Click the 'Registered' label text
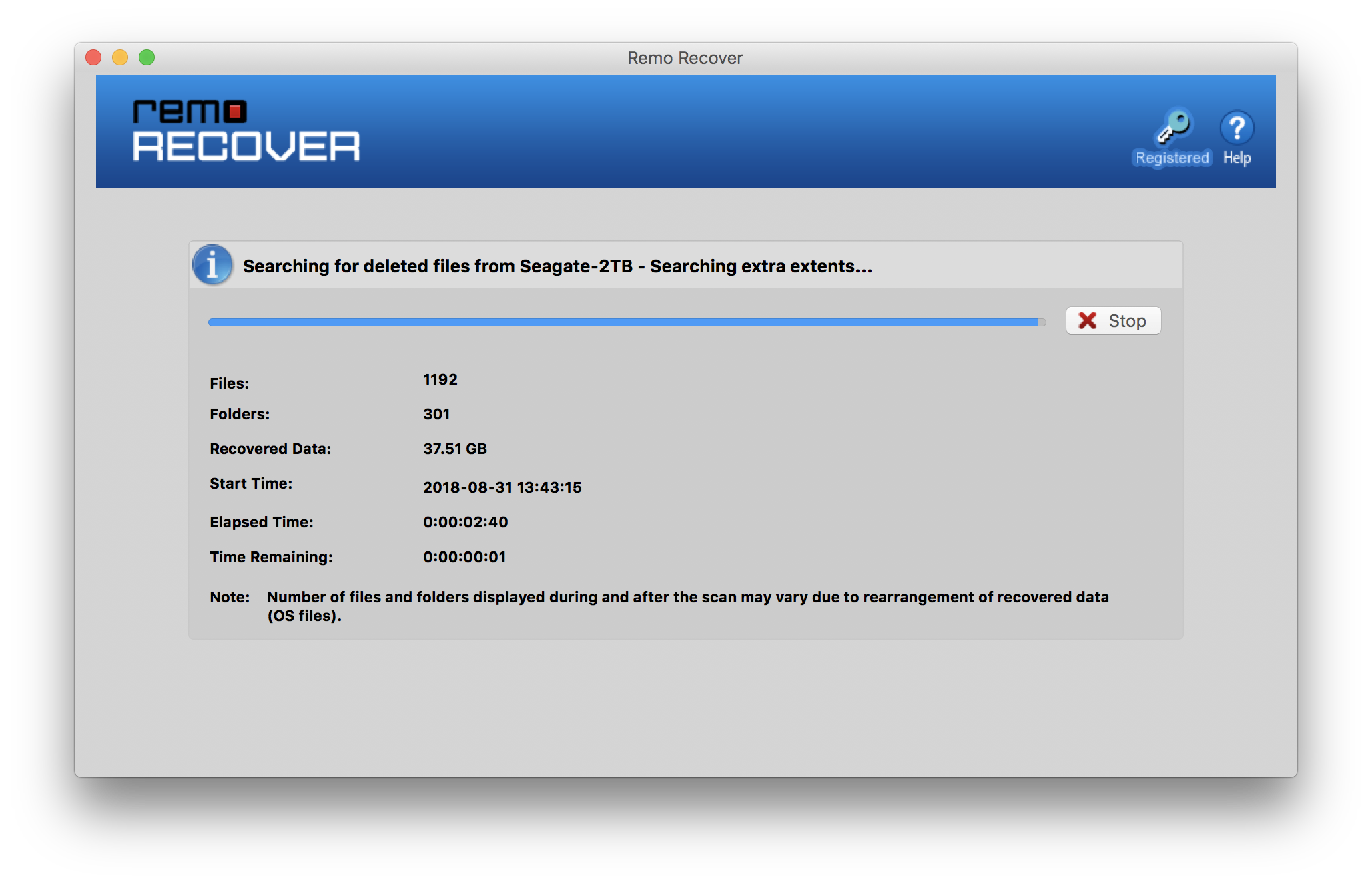This screenshot has width=1372, height=884. click(x=1172, y=158)
